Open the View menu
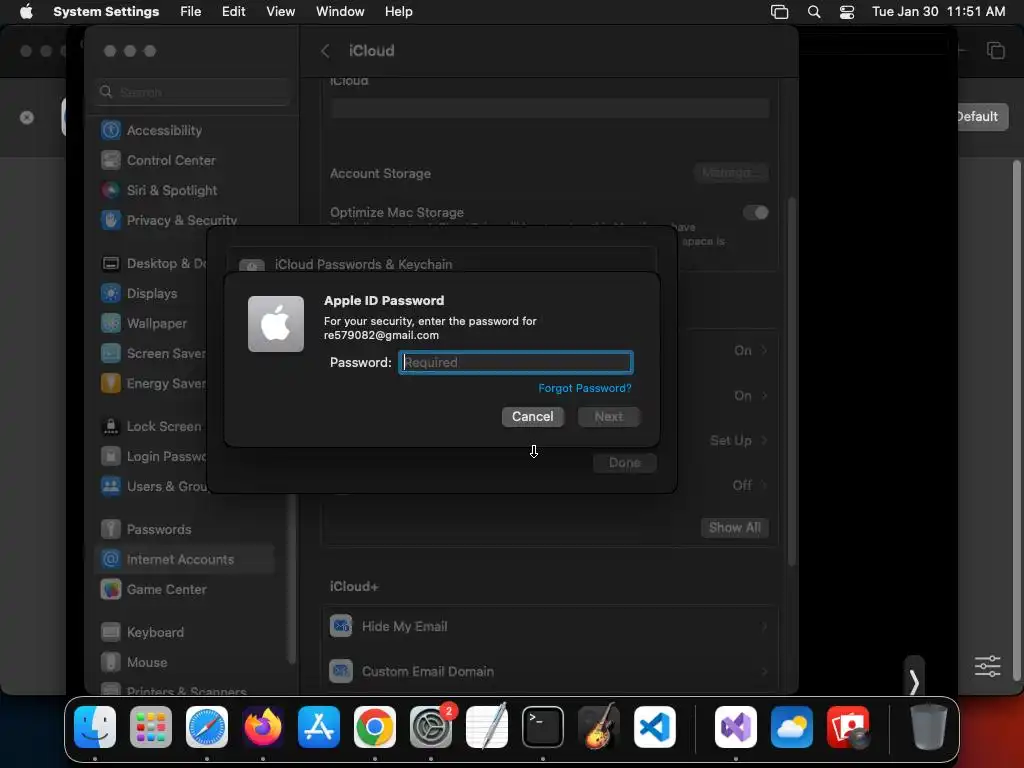The image size is (1024, 768). coord(280,12)
